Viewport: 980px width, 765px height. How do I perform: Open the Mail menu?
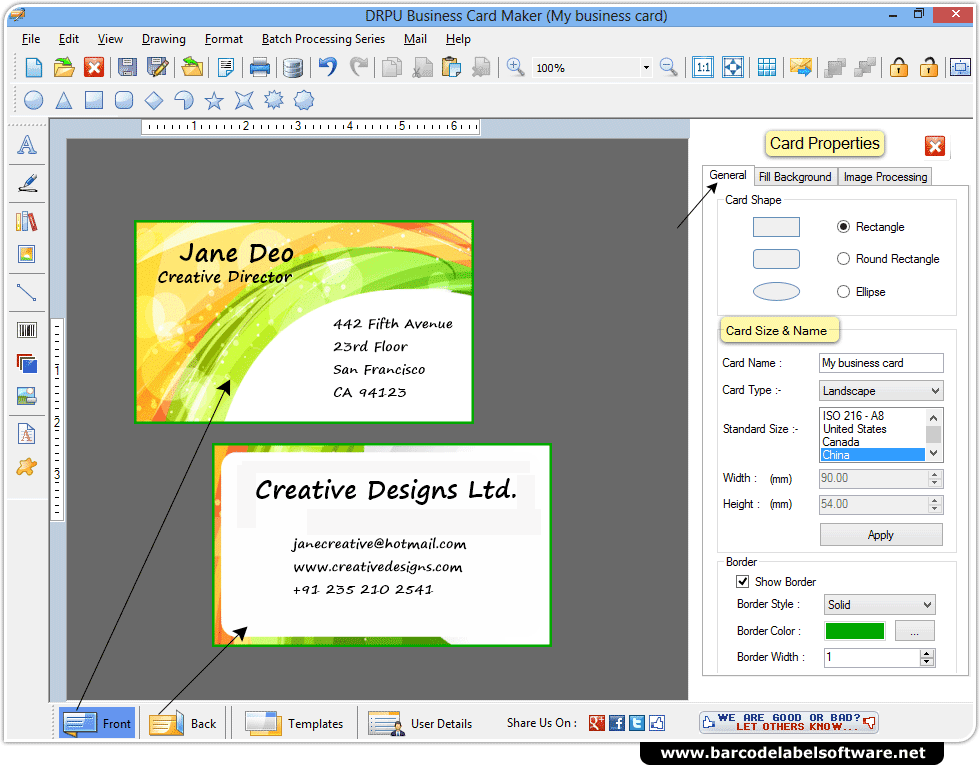[415, 39]
